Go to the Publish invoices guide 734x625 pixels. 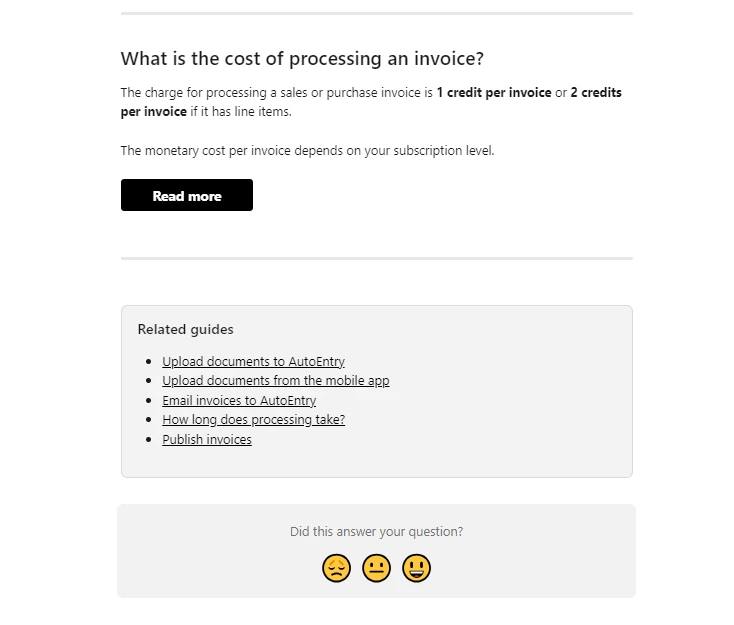[207, 440]
